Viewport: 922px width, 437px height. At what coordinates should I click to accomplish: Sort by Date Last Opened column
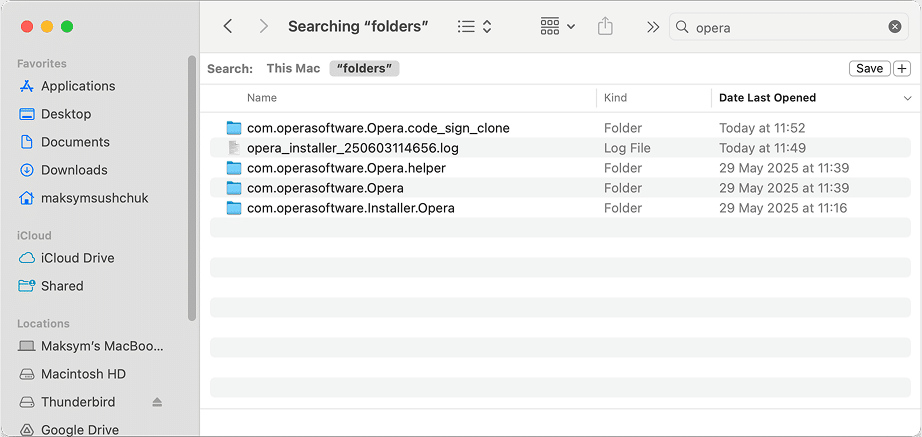coord(767,98)
